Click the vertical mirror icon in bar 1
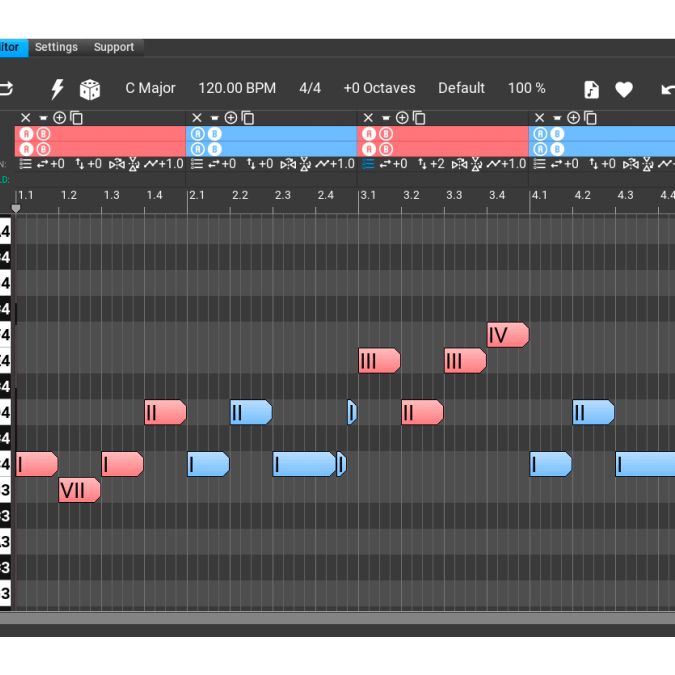Image resolution: width=675 pixels, height=675 pixels. 134,164
